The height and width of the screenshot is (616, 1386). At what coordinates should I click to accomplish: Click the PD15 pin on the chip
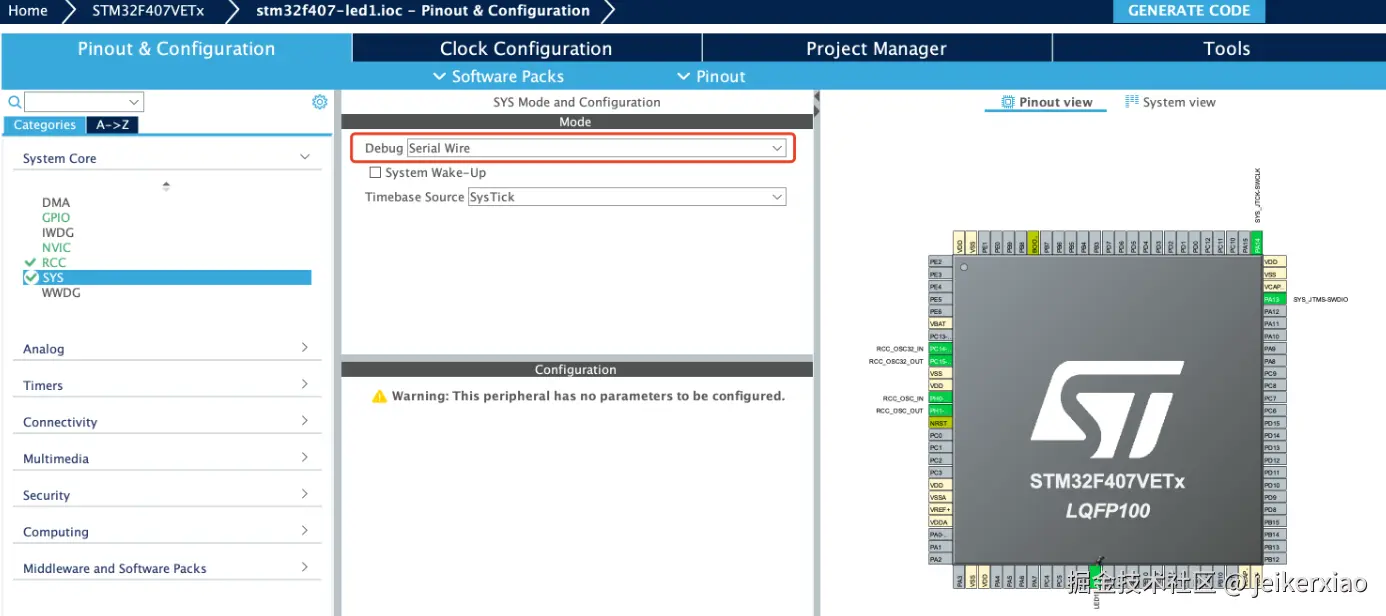1274,422
